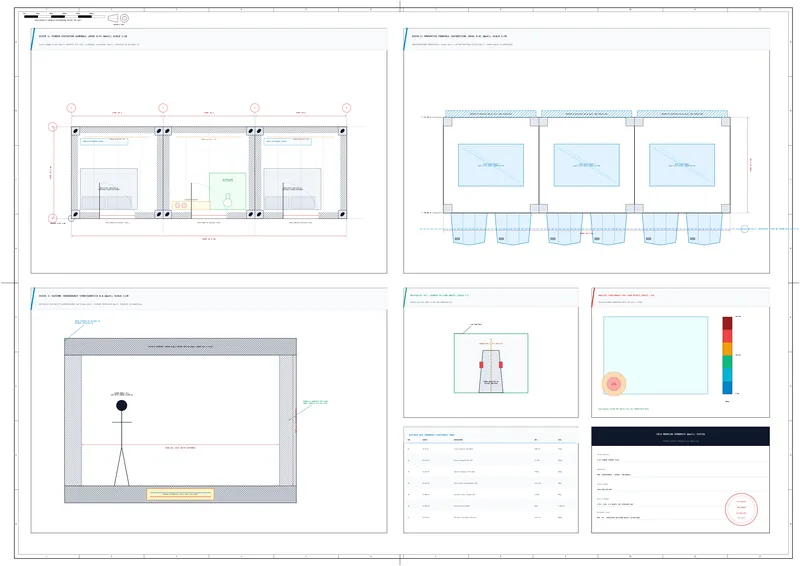The image size is (800, 566).
Task: Select the red hot spot on the heat map
Action: [x=614, y=384]
